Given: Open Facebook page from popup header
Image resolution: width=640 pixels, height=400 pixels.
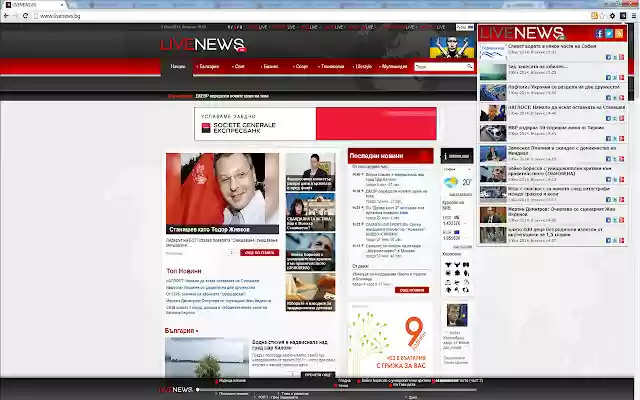Looking at the screenshot, I should (599, 33).
